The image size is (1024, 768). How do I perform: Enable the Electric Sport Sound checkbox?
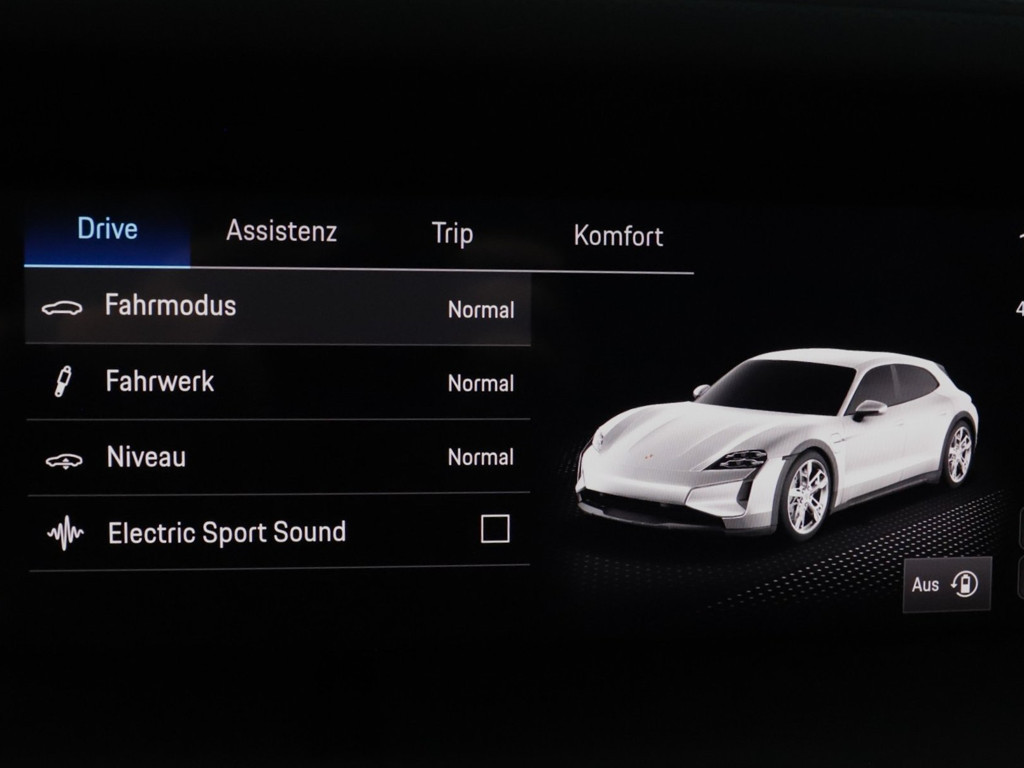495,529
